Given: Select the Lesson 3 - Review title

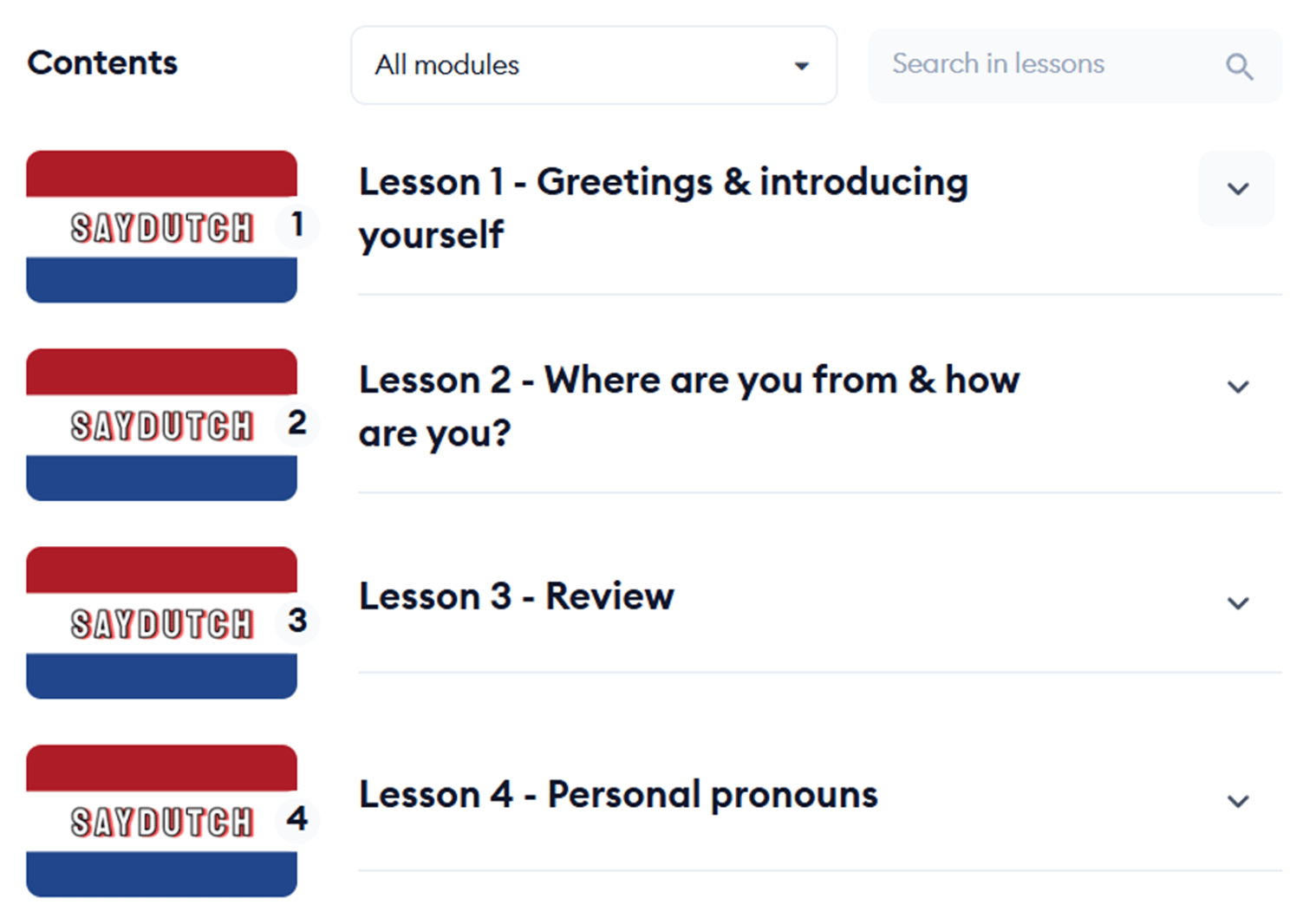Looking at the screenshot, I should (x=517, y=596).
